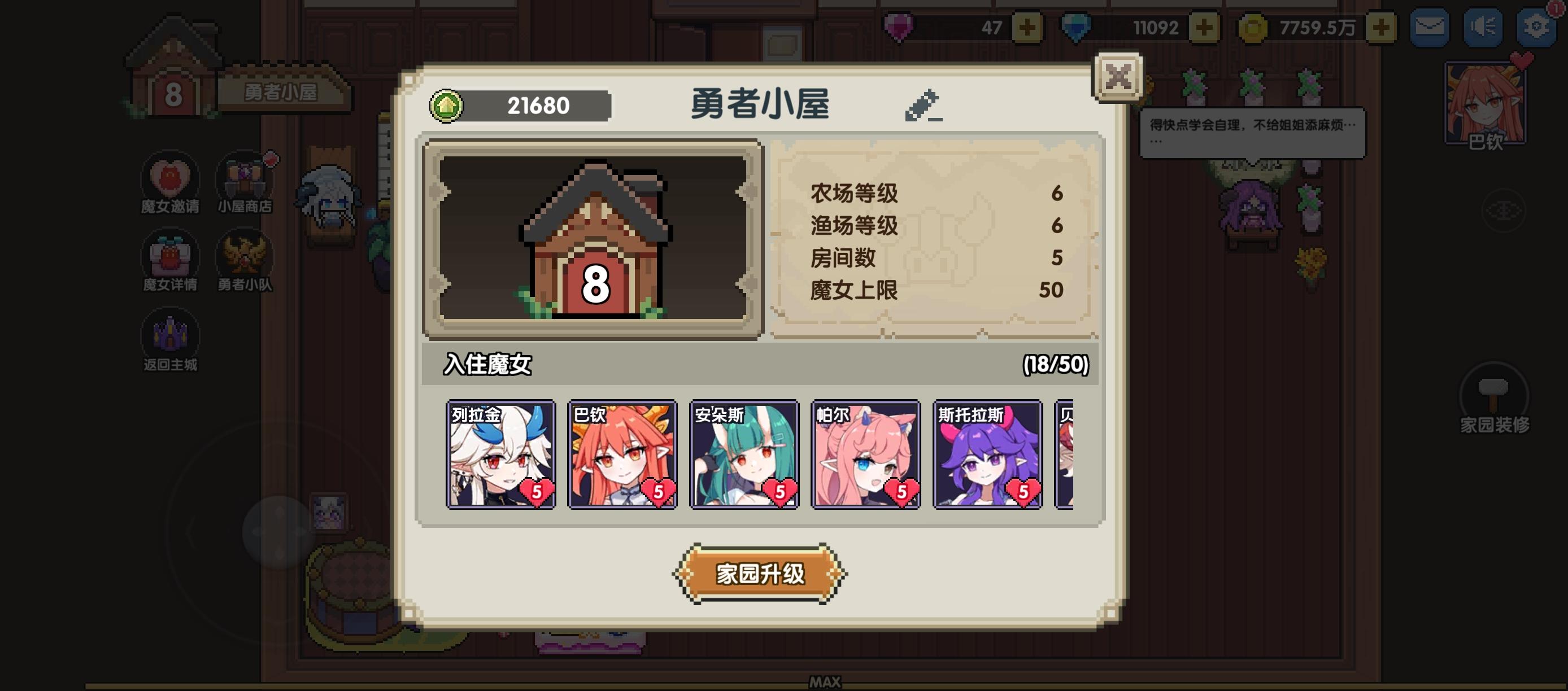
Task: Open the mail envelope icon
Action: tap(1428, 27)
